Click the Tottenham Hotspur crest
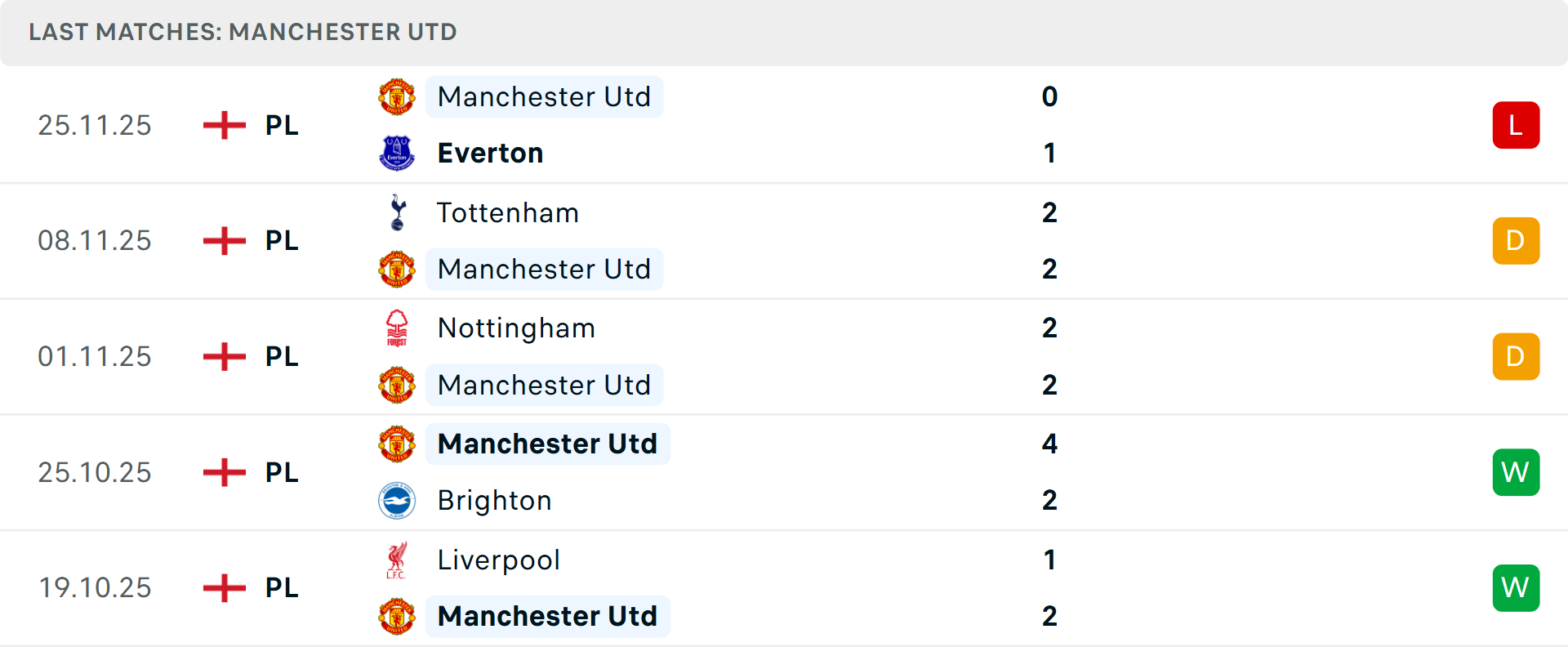This screenshot has width=1568, height=647. tap(397, 212)
